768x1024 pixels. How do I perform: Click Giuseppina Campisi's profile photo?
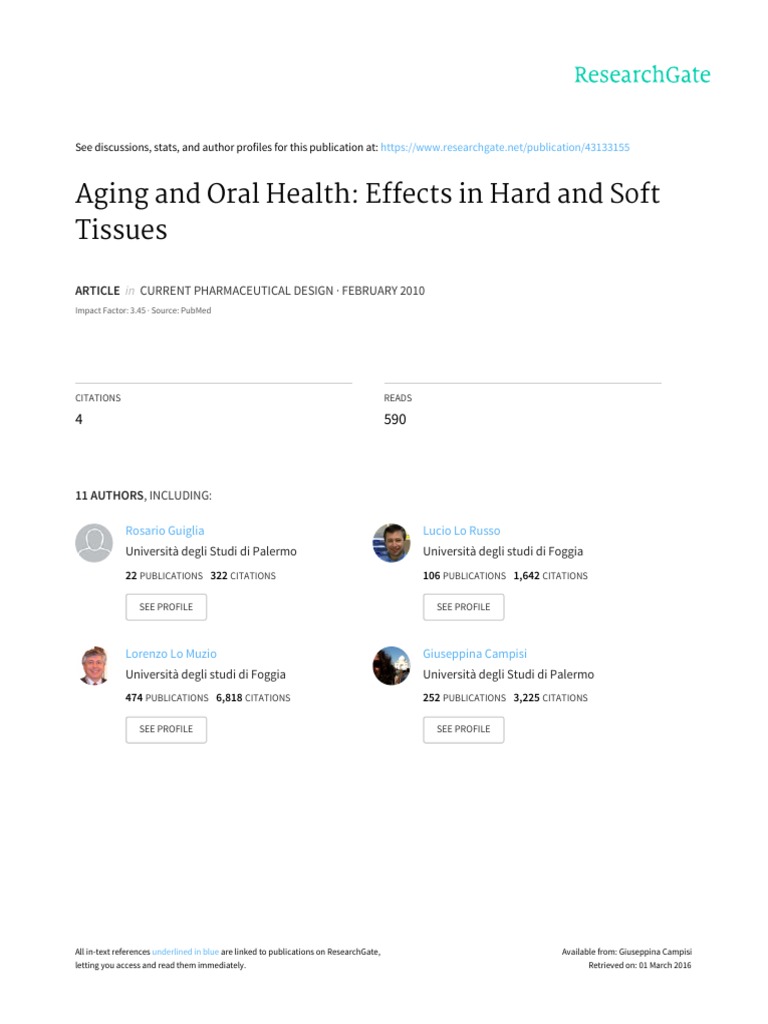tap(391, 665)
